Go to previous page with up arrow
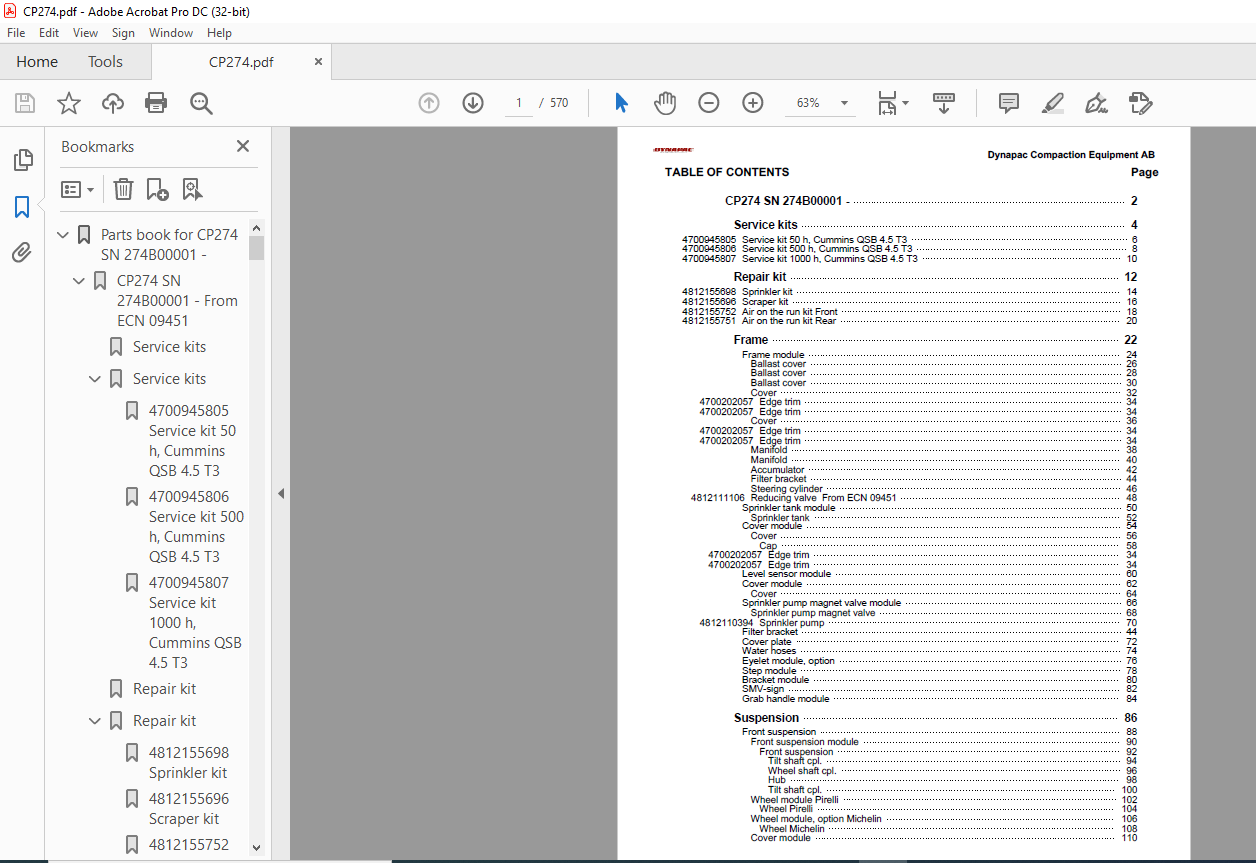 pyautogui.click(x=429, y=103)
